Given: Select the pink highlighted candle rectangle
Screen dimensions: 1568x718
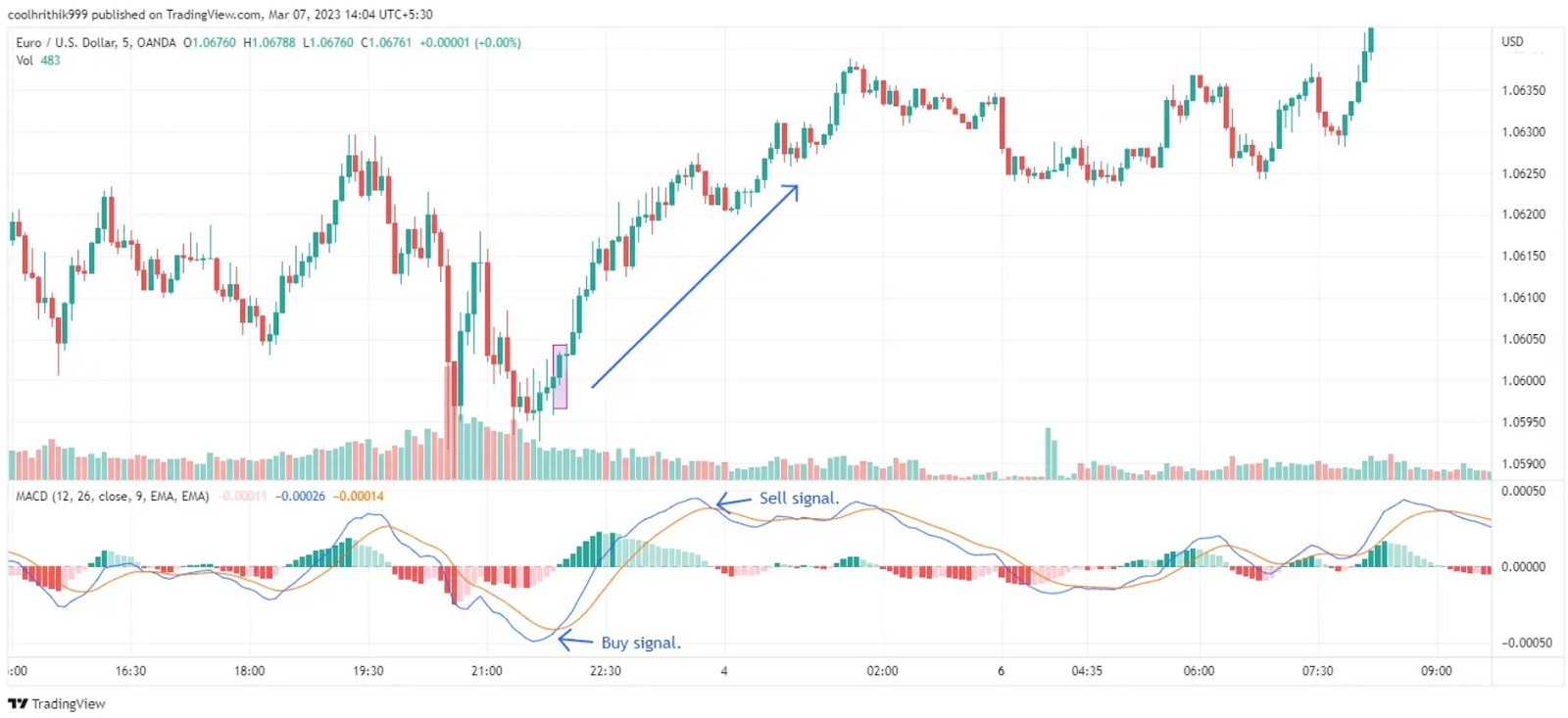Looking at the screenshot, I should point(560,376).
